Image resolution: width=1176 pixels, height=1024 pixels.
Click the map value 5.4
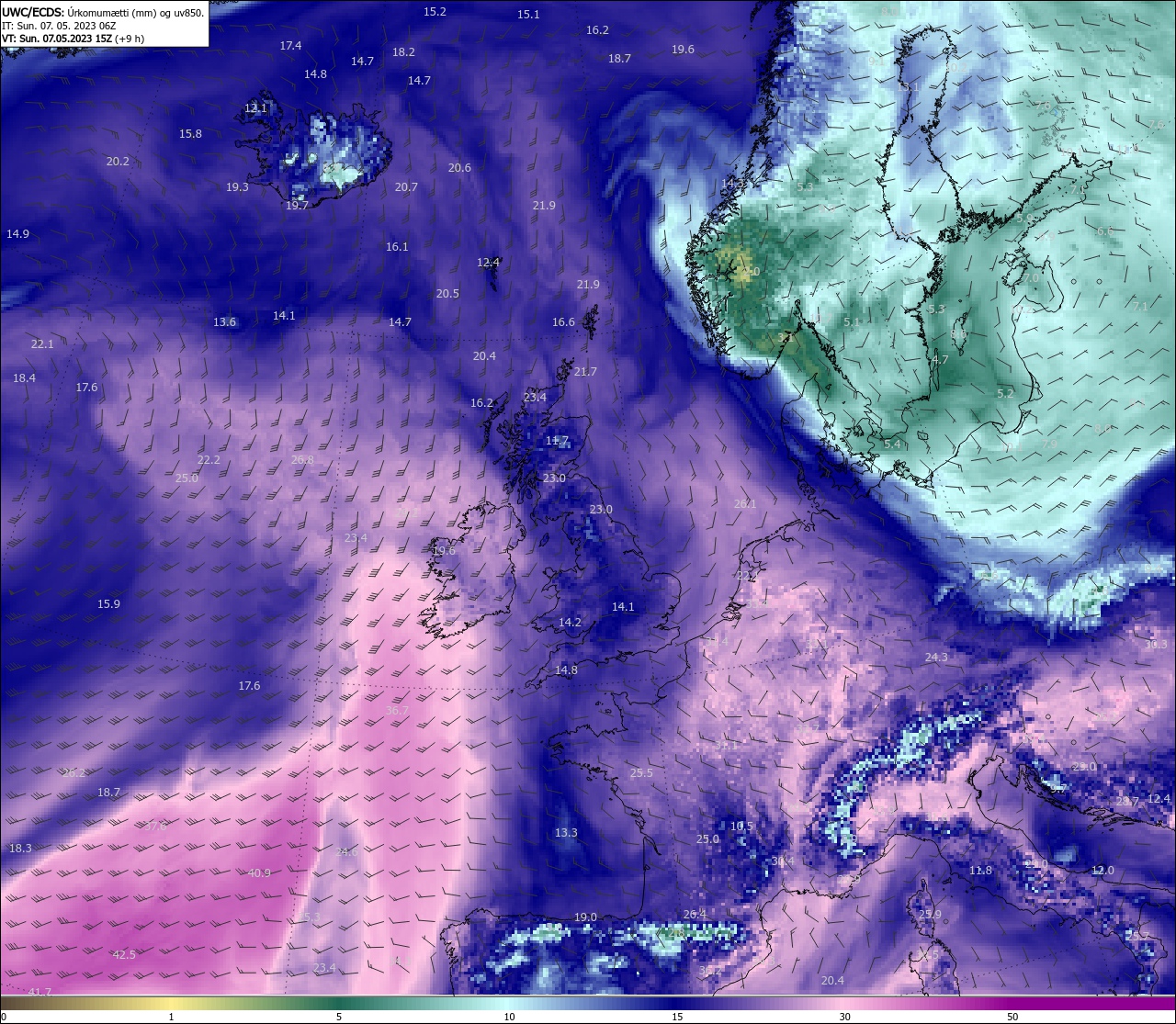tap(892, 444)
